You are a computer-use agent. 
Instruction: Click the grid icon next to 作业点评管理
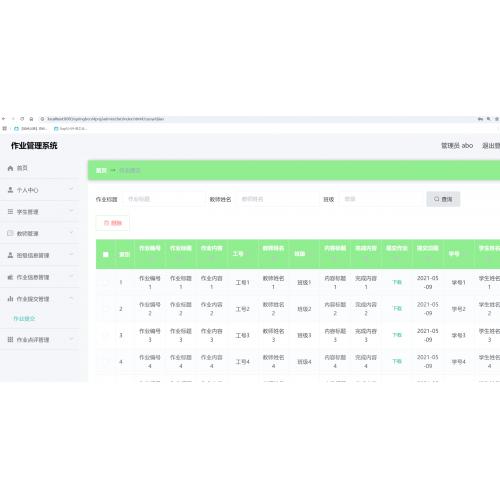click(x=10, y=339)
